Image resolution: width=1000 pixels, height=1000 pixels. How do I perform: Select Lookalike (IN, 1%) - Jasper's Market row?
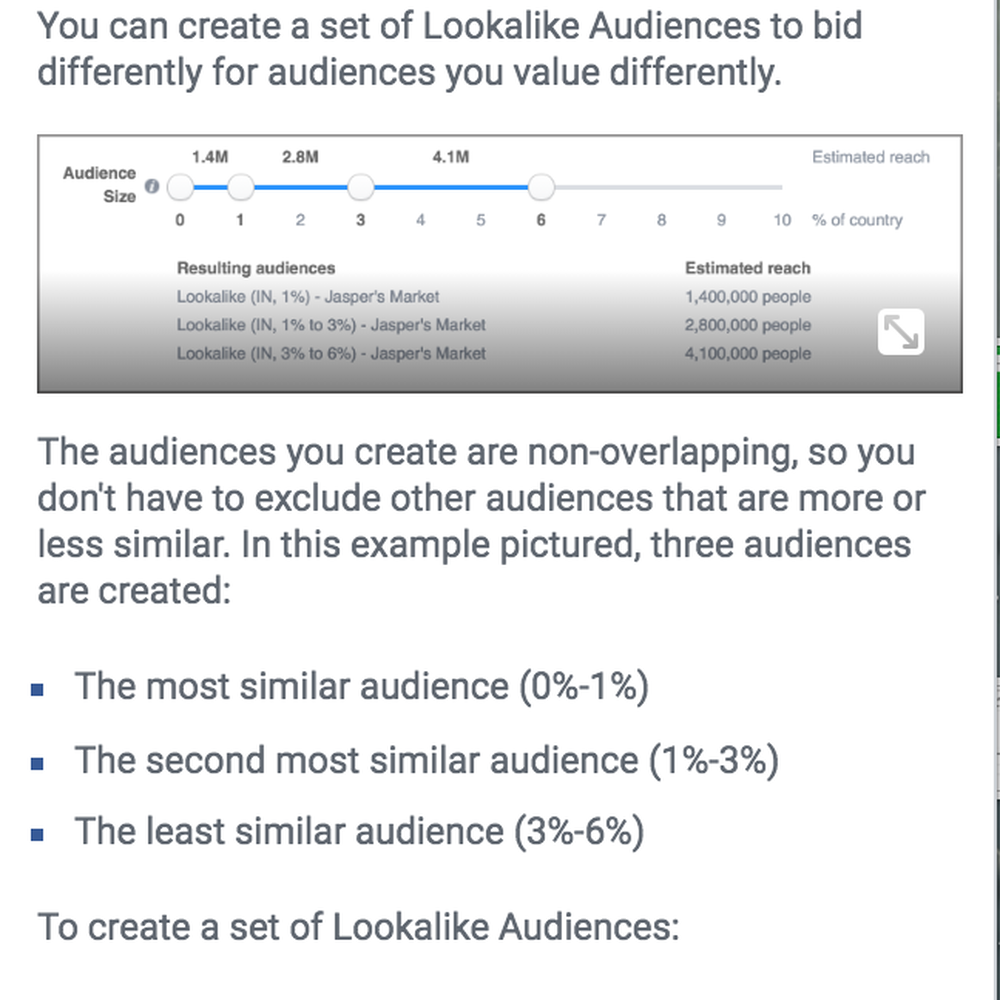(493, 297)
